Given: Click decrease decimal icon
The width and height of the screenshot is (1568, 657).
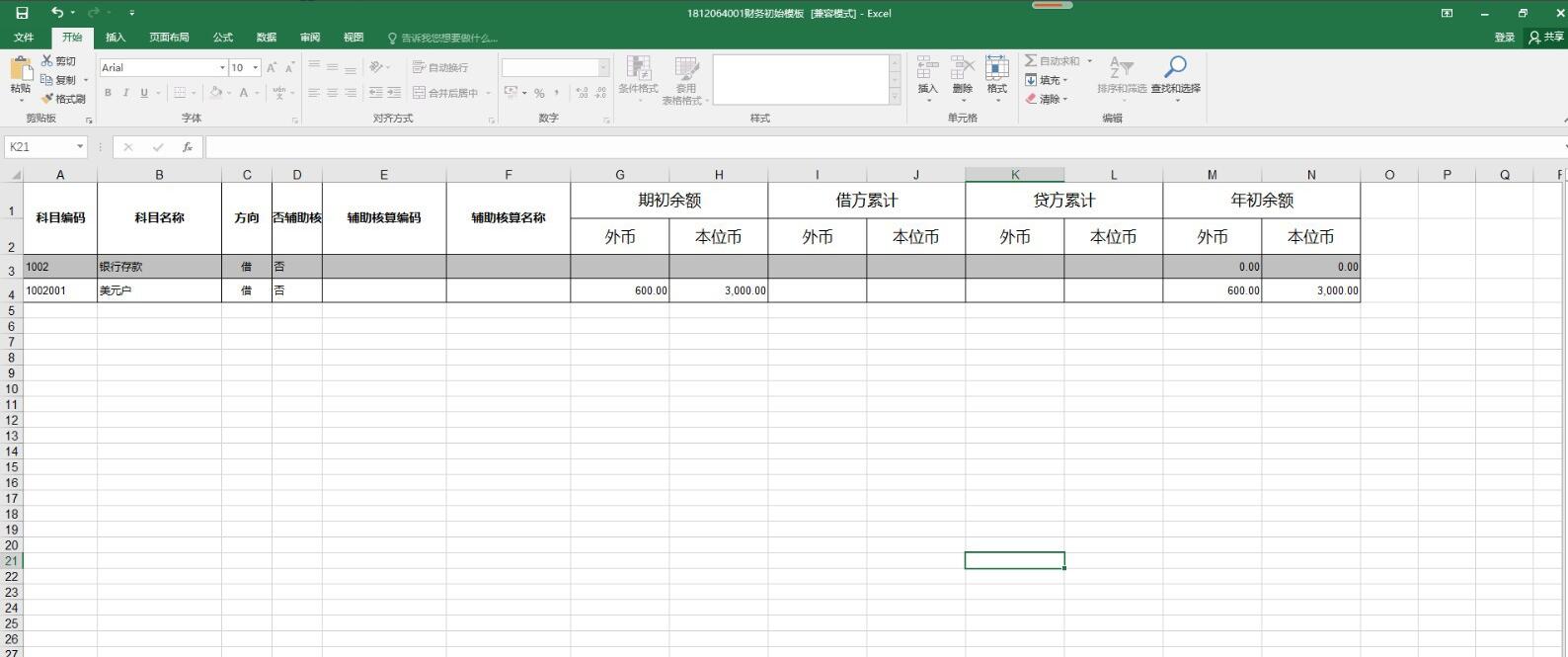Looking at the screenshot, I should point(600,93).
